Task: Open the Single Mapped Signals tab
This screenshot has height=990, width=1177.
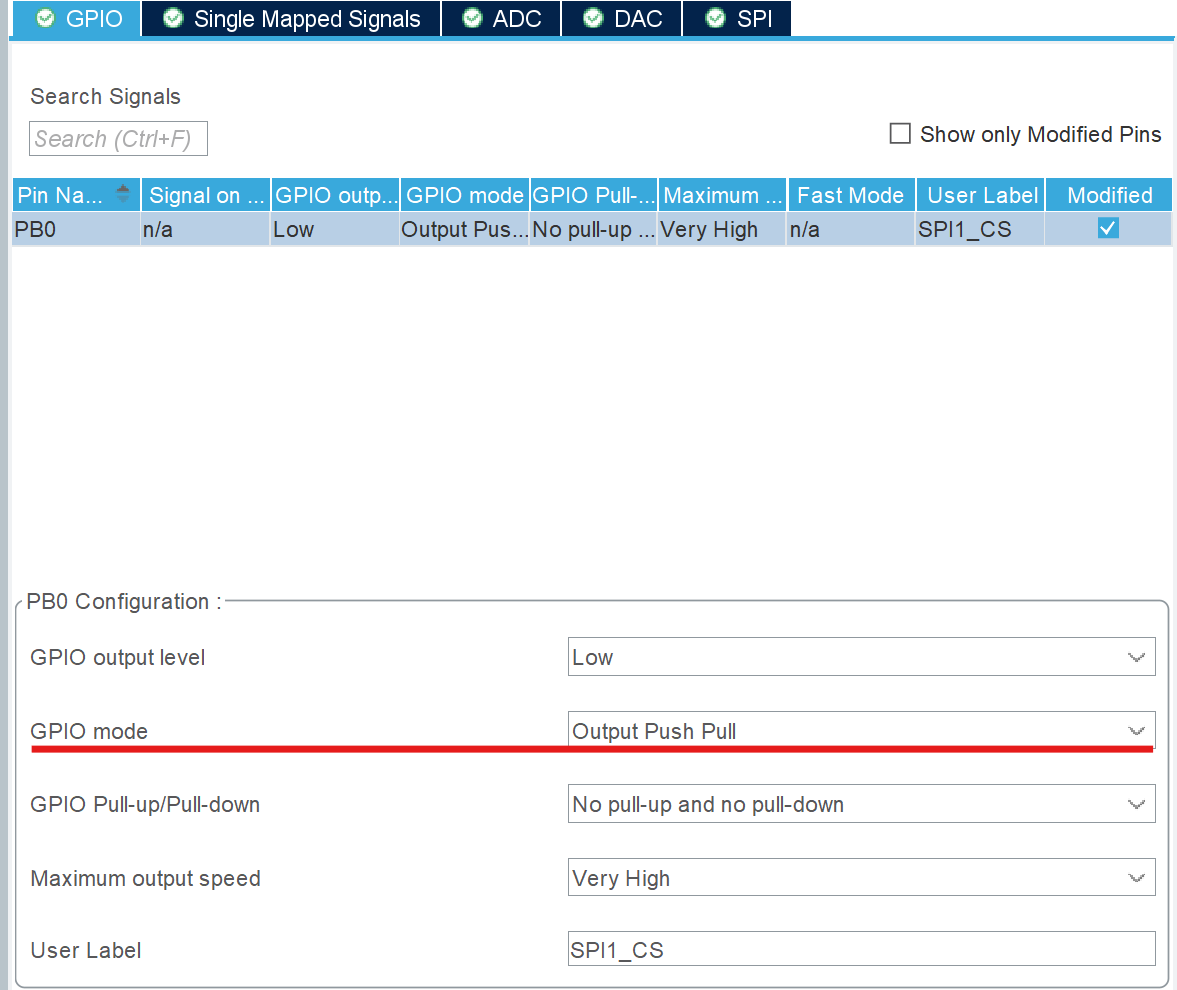Action: coord(291,19)
